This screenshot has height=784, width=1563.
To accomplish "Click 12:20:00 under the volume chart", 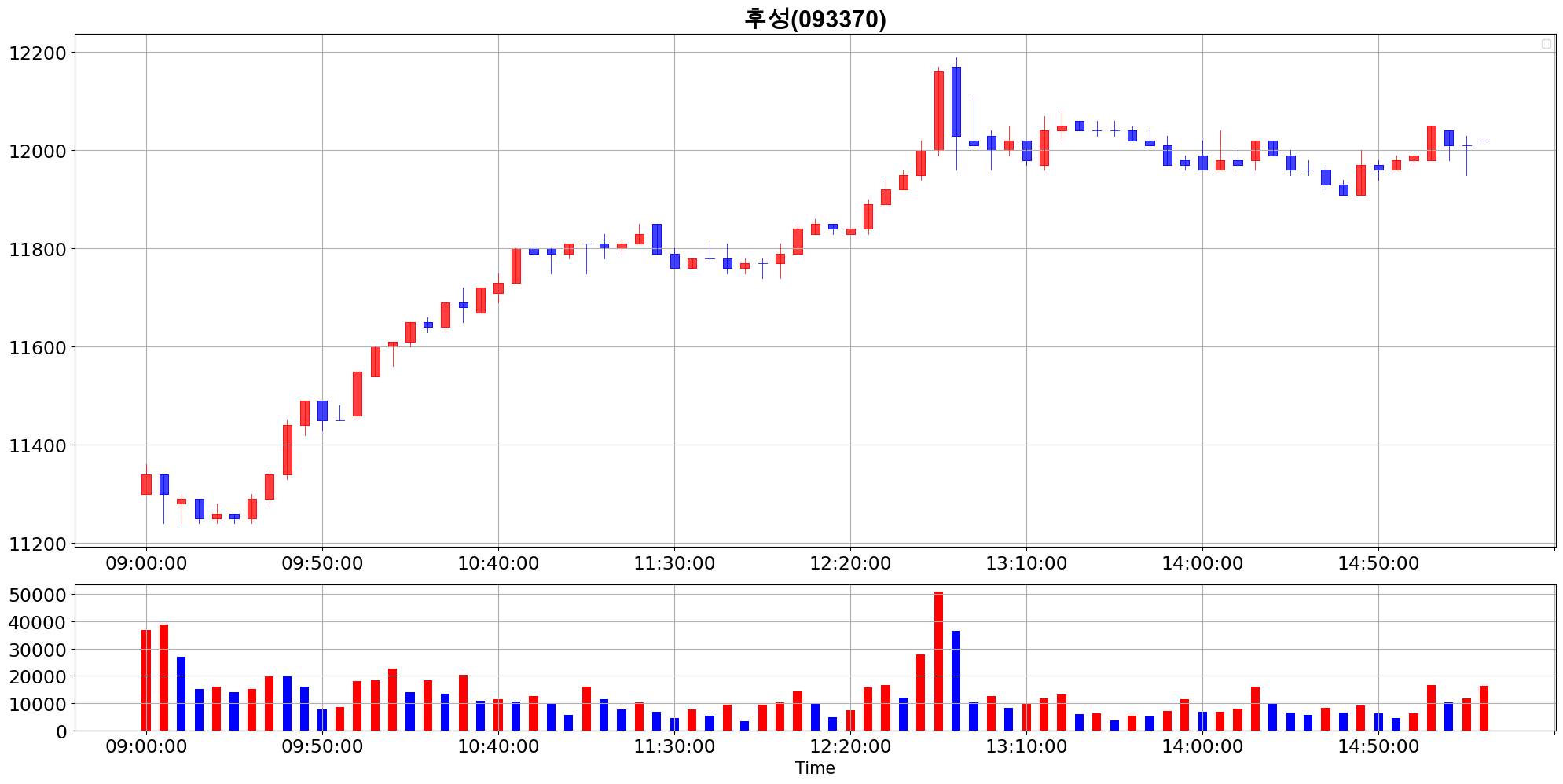I will 850,746.
